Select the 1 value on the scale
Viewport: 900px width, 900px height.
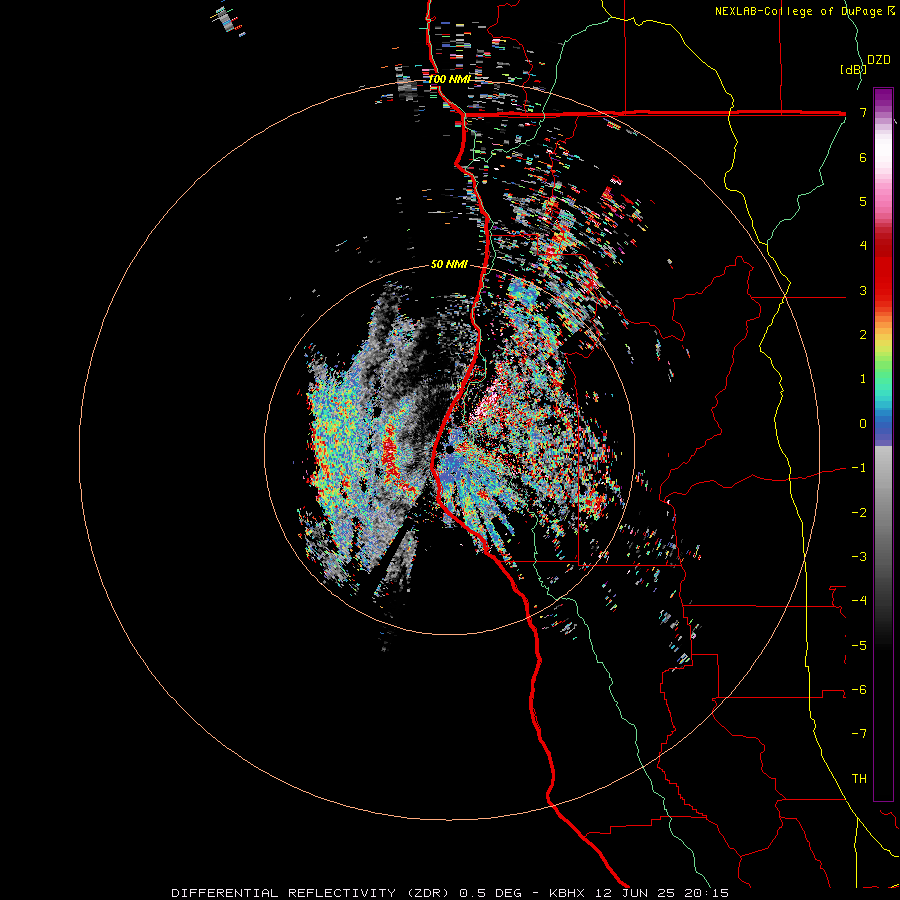(863, 379)
